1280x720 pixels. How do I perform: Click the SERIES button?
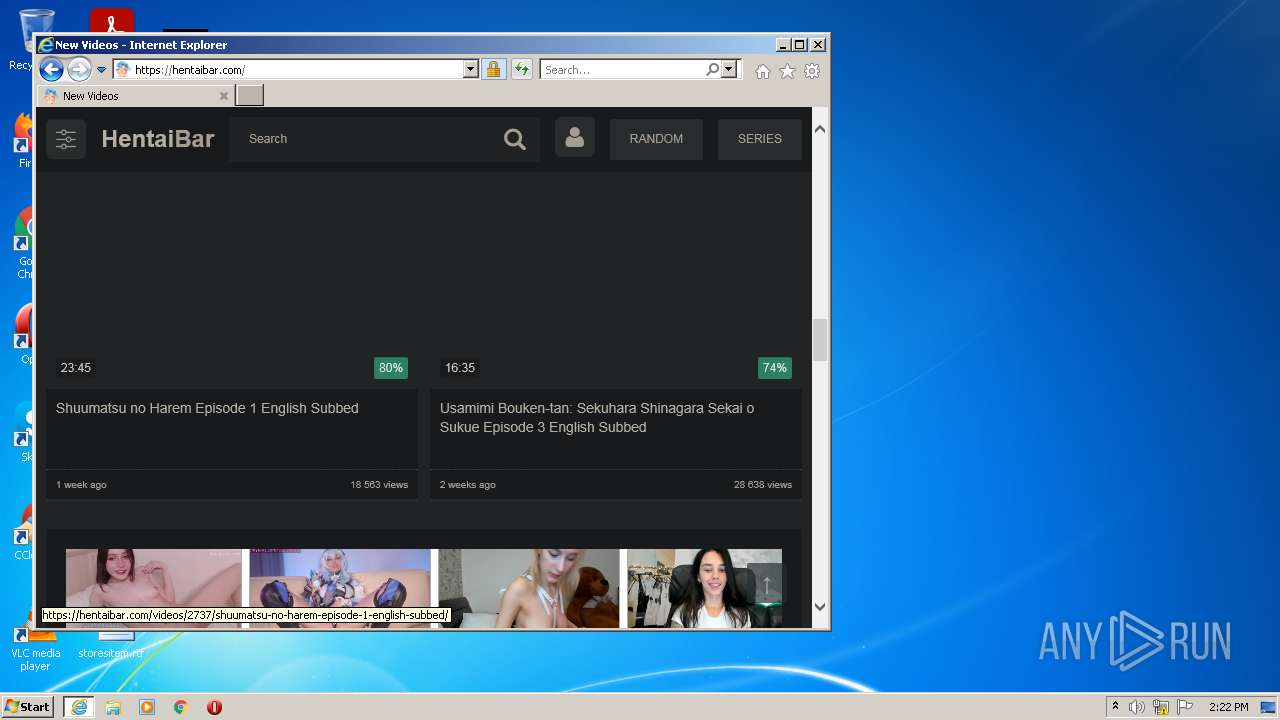[x=760, y=139]
